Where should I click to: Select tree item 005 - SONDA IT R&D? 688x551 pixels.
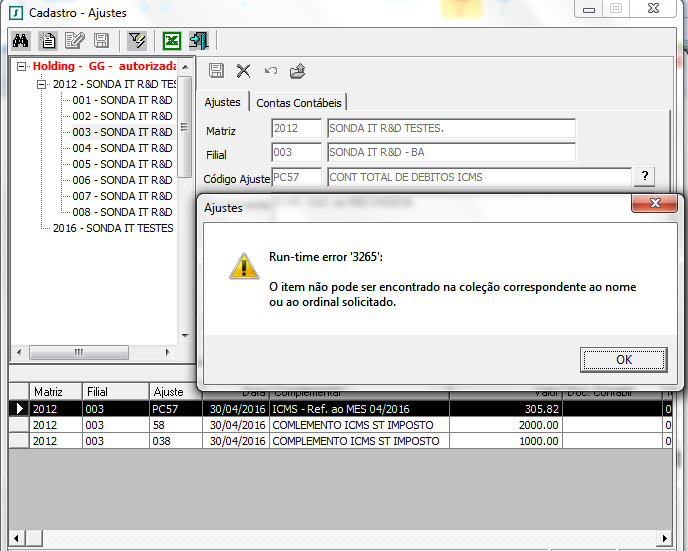122,164
